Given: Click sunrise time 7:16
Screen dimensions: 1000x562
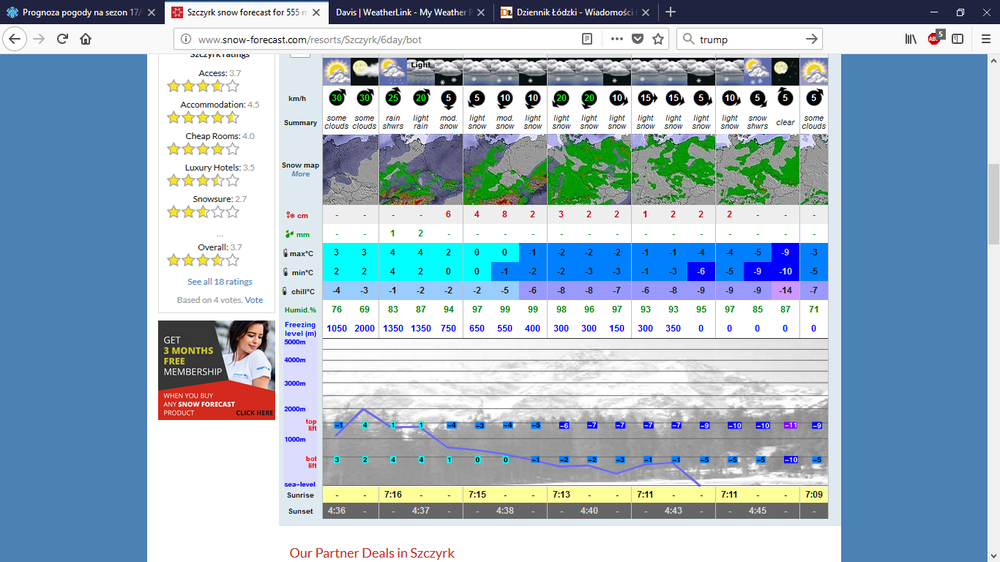Looking at the screenshot, I should tap(393, 494).
